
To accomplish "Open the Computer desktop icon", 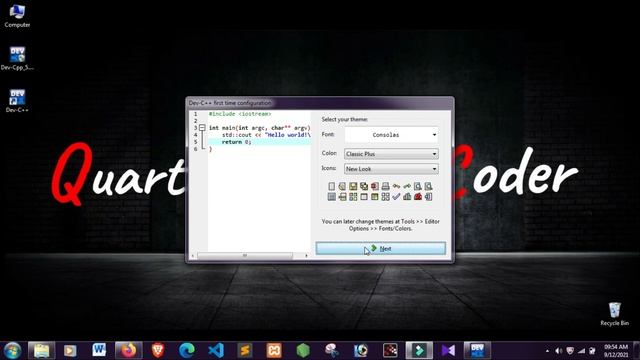I will [17, 16].
